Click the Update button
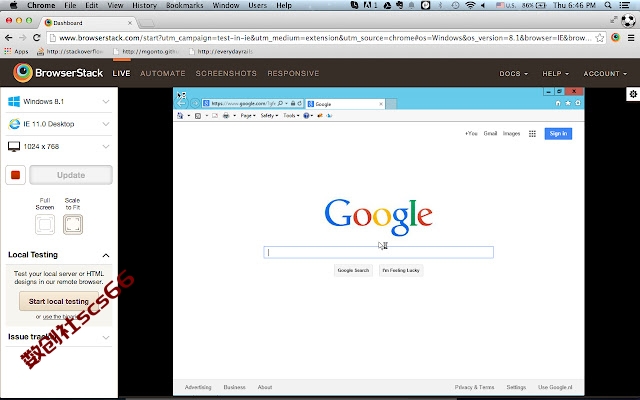 click(71, 175)
